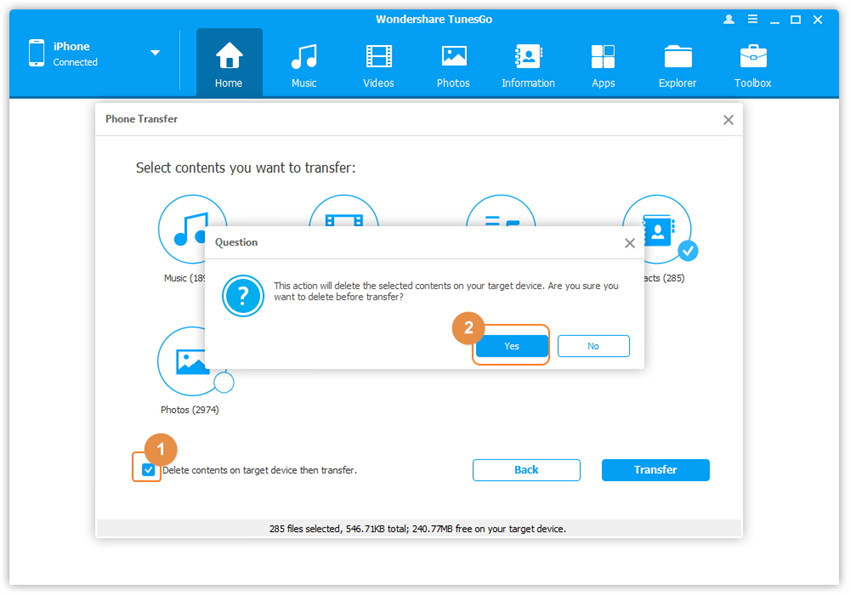850x595 pixels.
Task: Switch to the Music tab
Action: tap(304, 65)
